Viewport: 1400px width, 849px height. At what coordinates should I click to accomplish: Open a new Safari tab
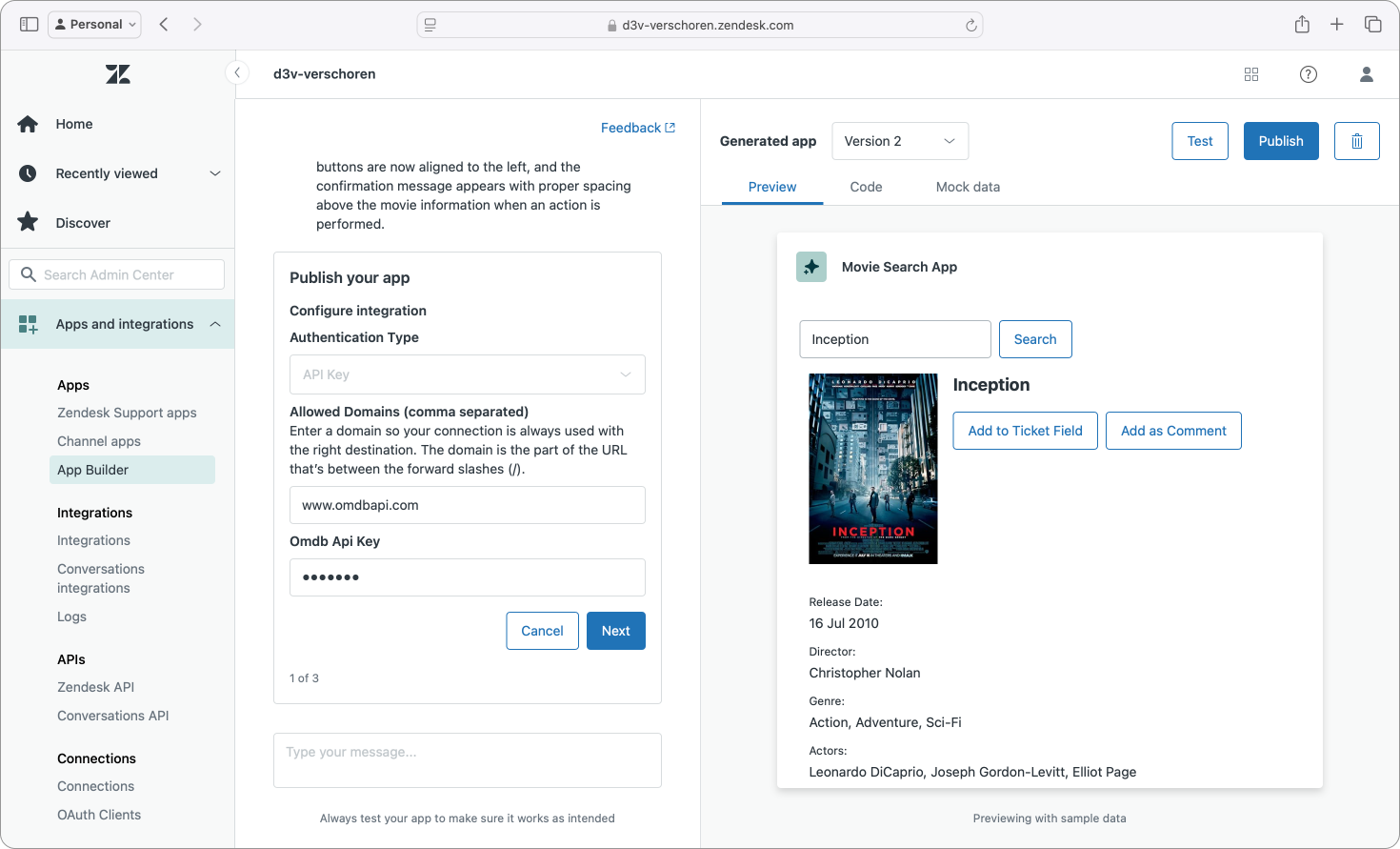point(1337,24)
